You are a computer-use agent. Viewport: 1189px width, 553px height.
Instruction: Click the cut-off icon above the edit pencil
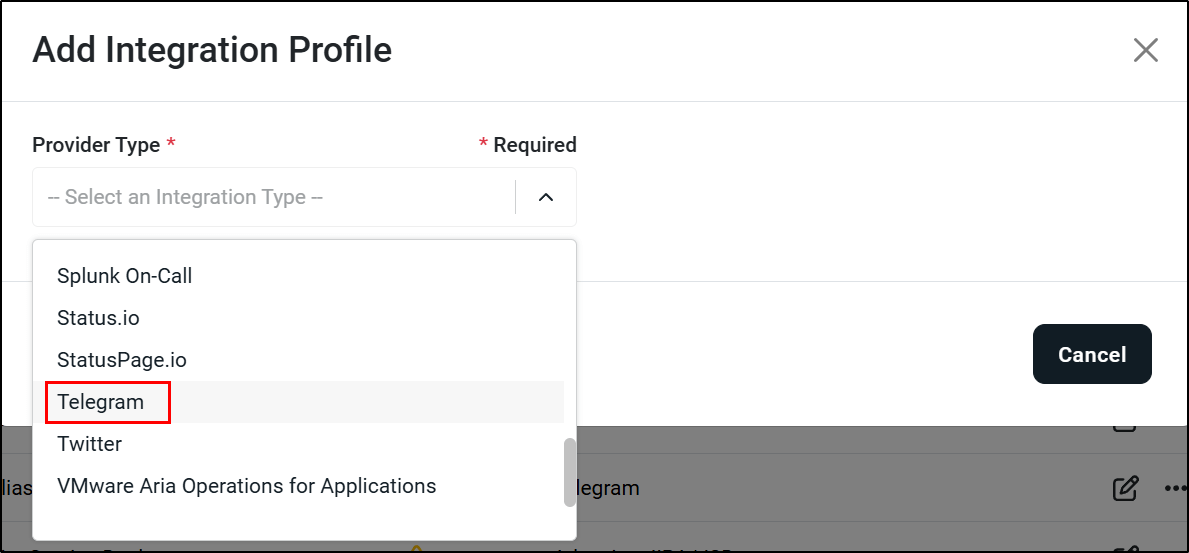point(1125,428)
